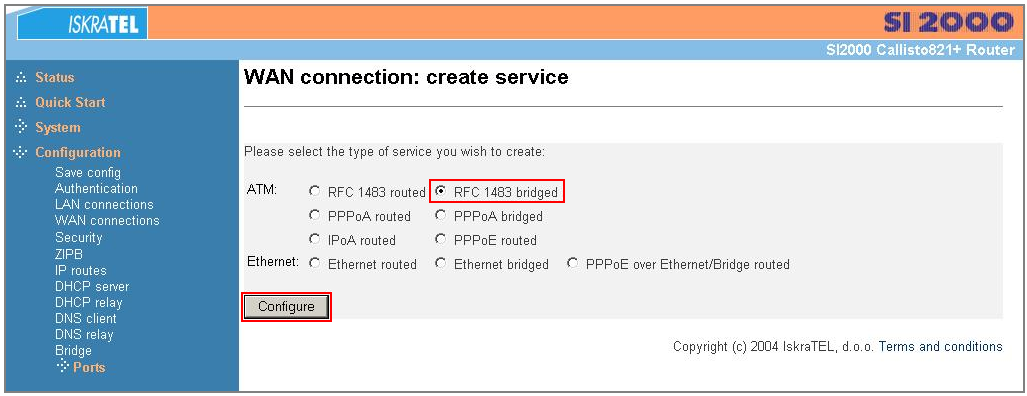Screen dimensions: 1027x396
Task: Choose the PPPoA bridged radio button
Action: point(441,215)
